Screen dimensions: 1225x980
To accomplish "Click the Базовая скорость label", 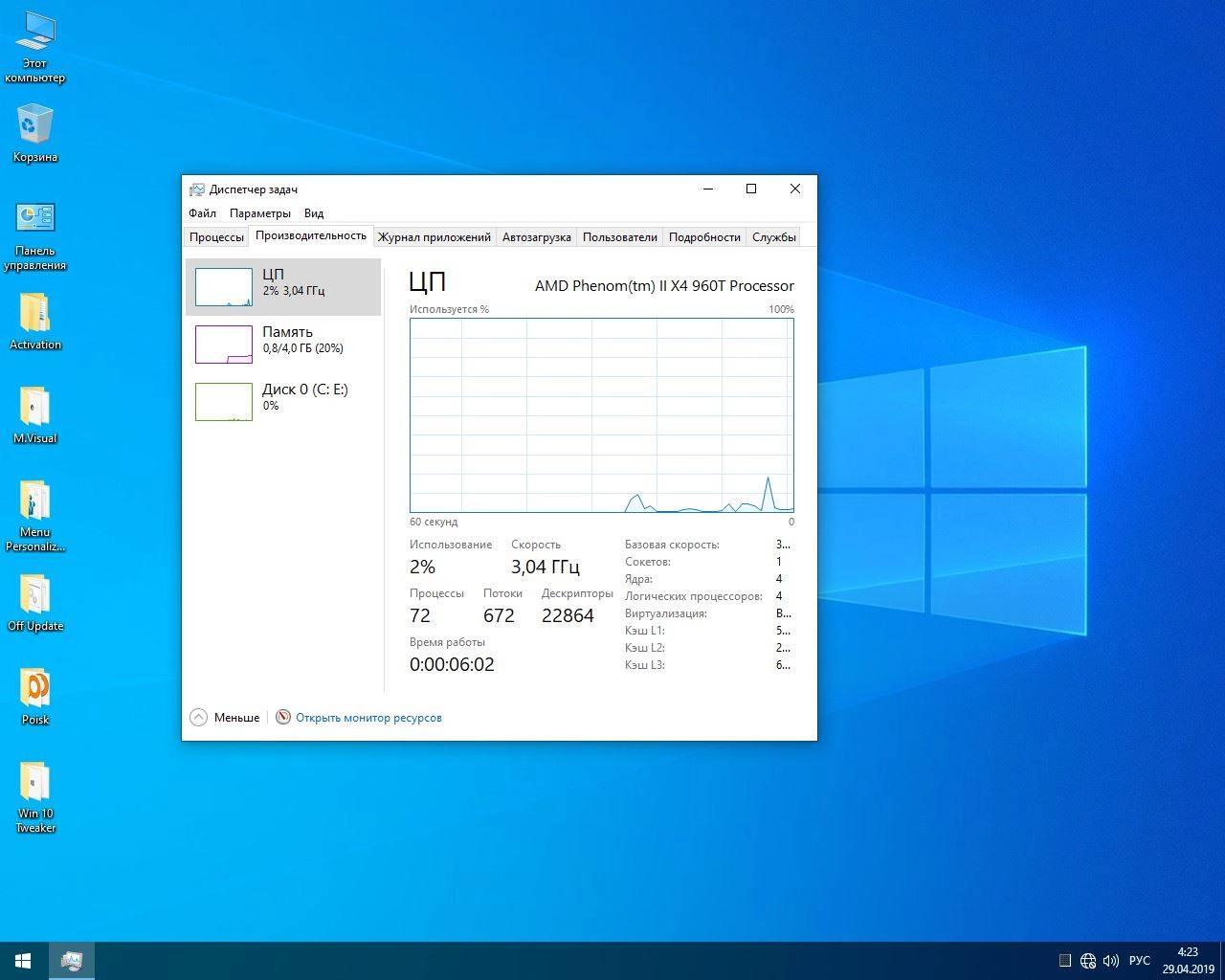I will [x=672, y=545].
